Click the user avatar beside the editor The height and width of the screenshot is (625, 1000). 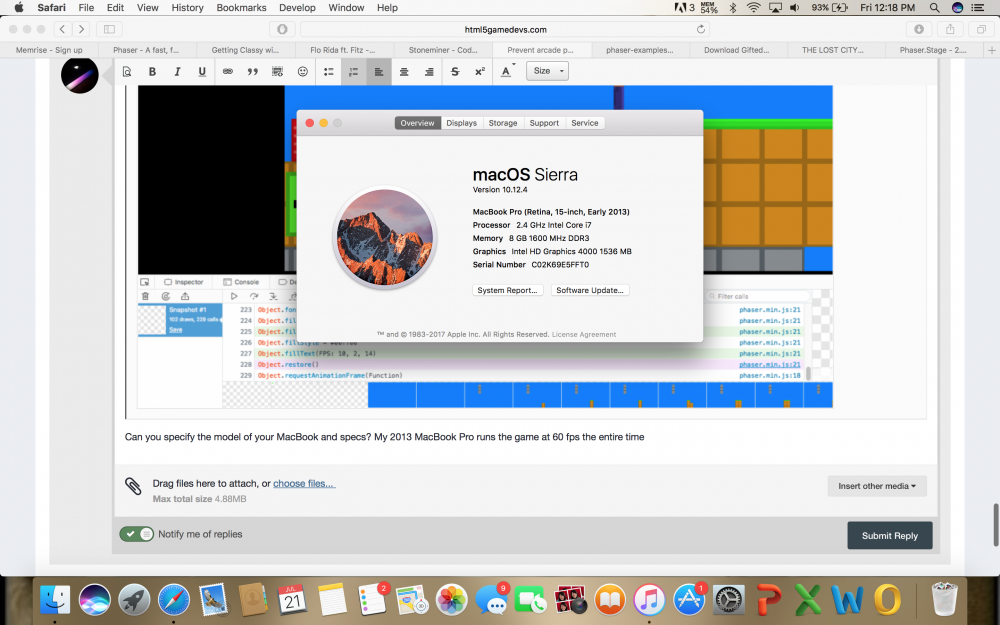(x=80, y=75)
